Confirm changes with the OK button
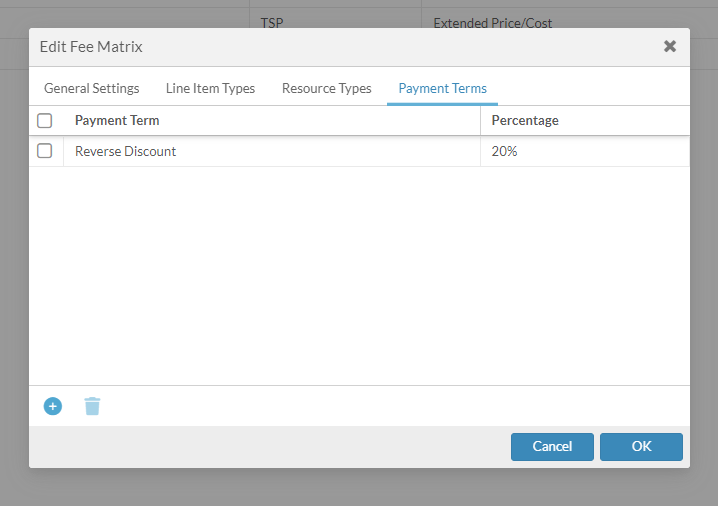Image resolution: width=718 pixels, height=506 pixels. pyautogui.click(x=641, y=446)
